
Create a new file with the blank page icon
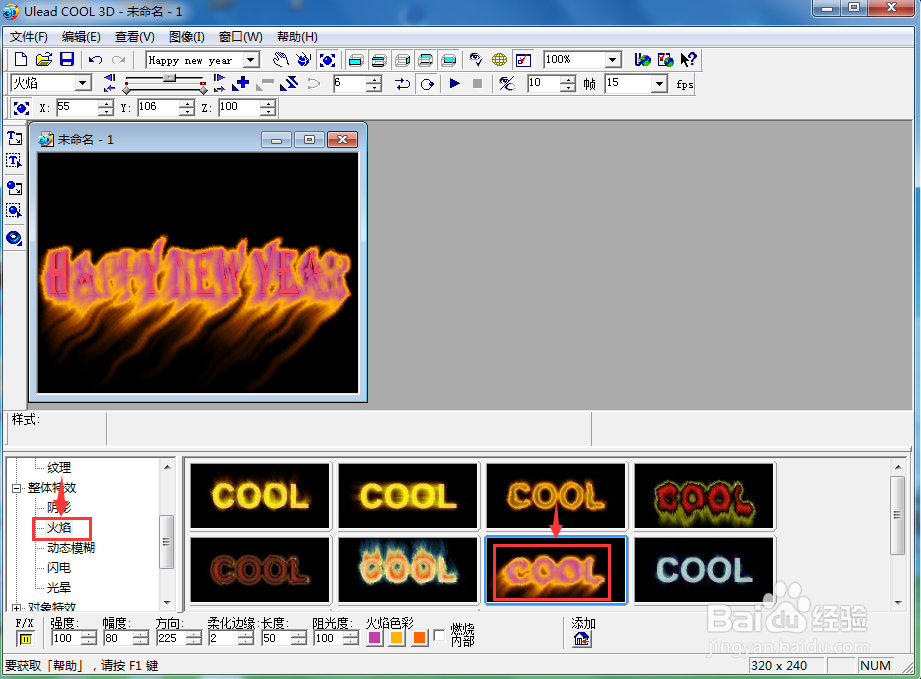coord(21,60)
